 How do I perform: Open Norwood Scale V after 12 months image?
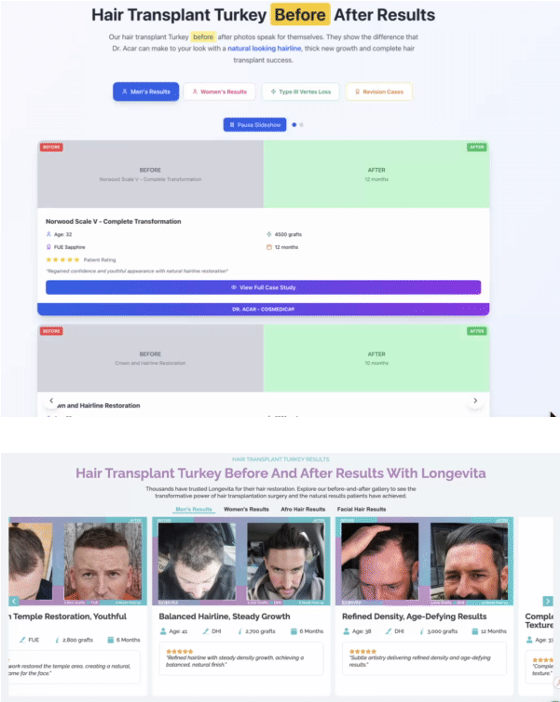pos(376,174)
